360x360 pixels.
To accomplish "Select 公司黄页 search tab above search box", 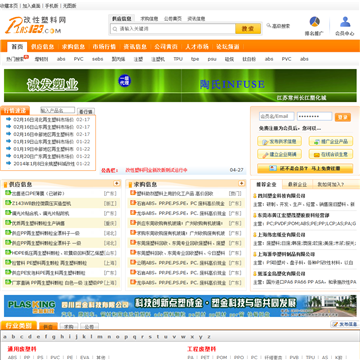I will pos(173,19).
